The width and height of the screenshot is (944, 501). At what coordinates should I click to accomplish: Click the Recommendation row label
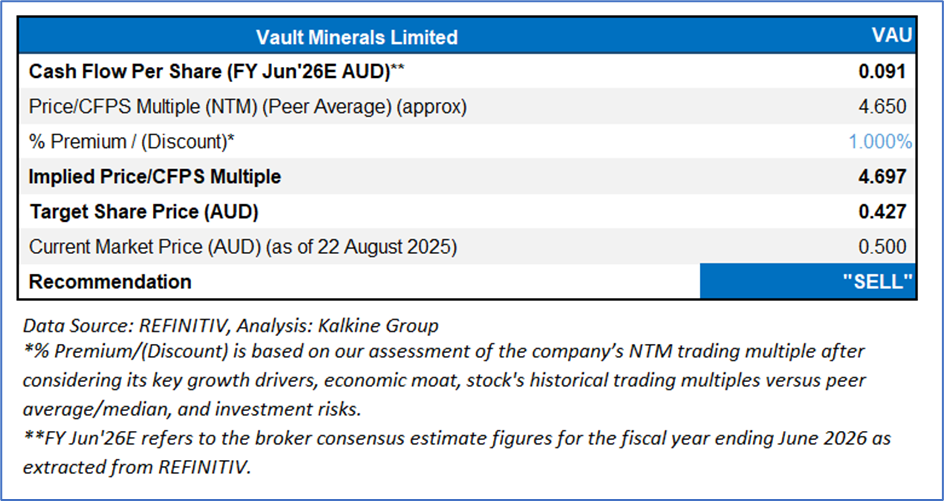[110, 282]
